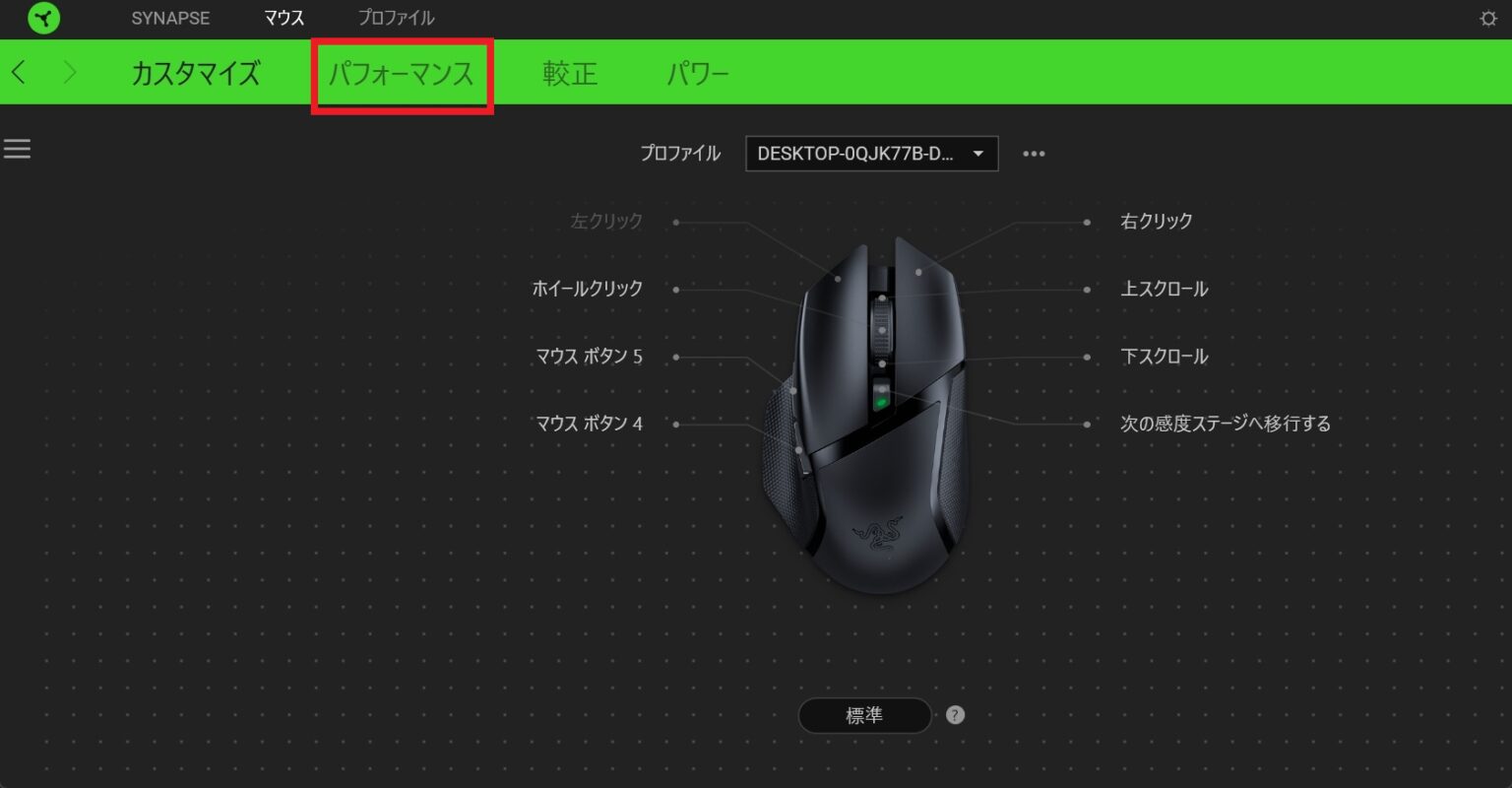Switch to the パフォーマンス tab
This screenshot has width=1512, height=788.
[x=402, y=73]
